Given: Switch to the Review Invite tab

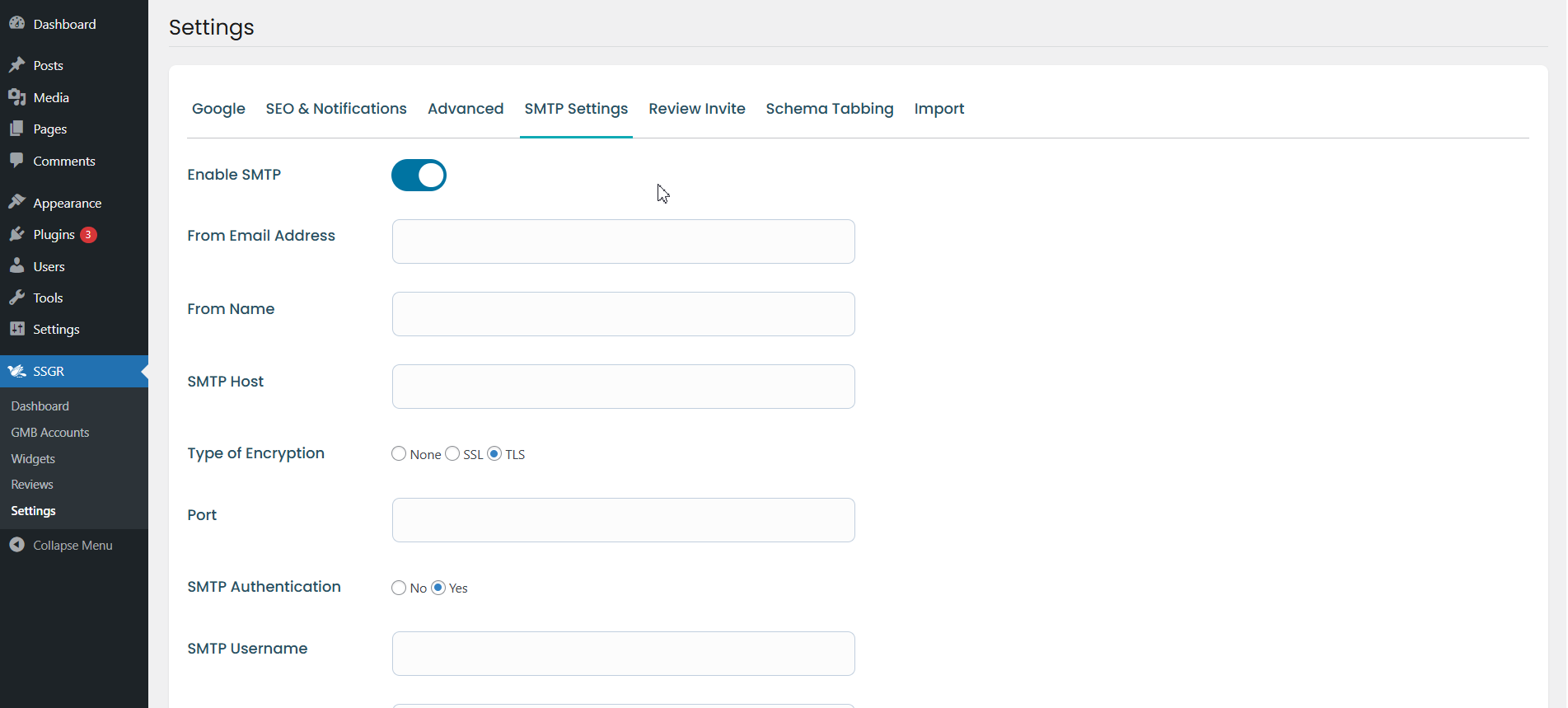Looking at the screenshot, I should click(696, 109).
